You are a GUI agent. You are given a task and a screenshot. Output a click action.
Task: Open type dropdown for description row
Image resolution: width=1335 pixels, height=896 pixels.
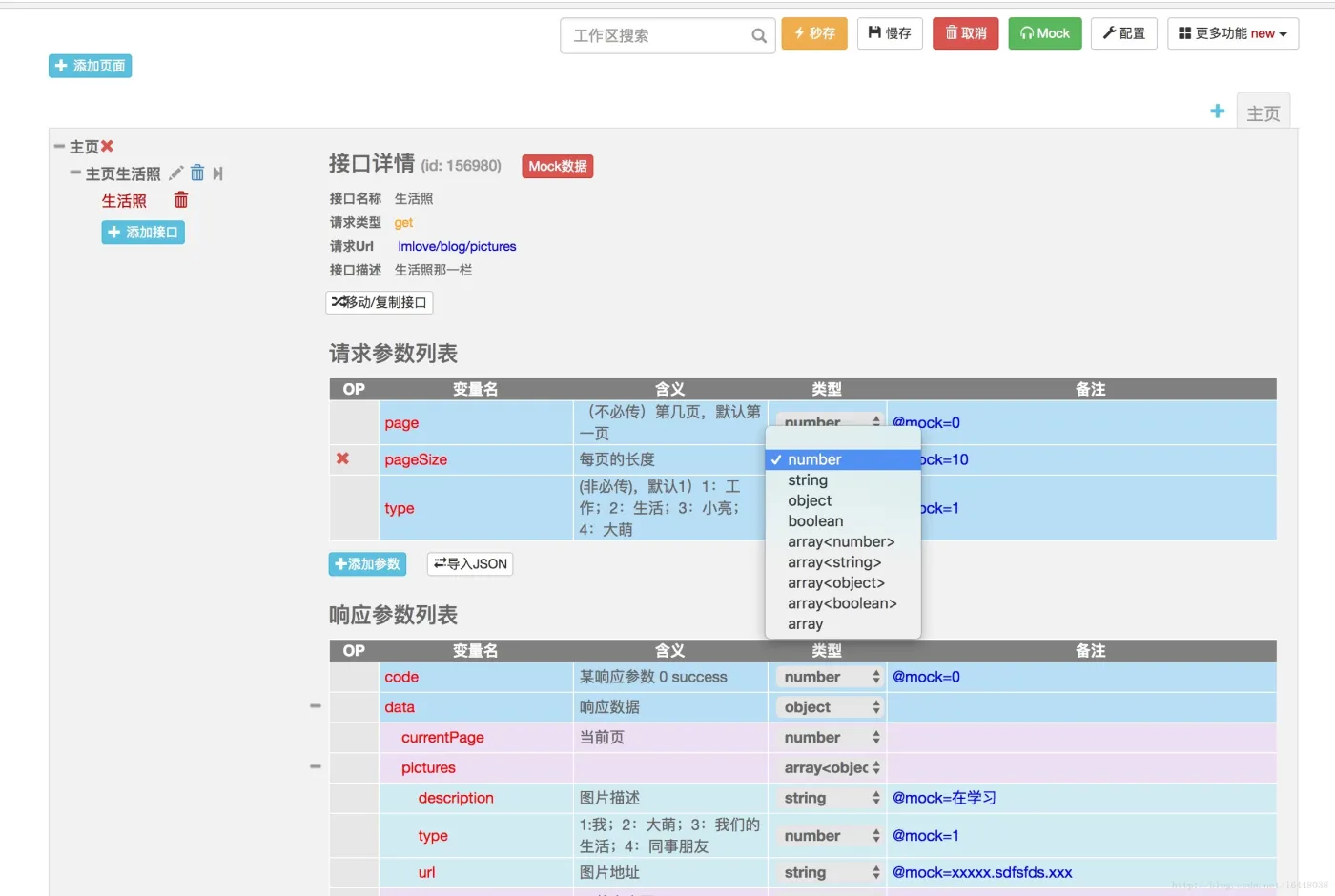pos(830,798)
